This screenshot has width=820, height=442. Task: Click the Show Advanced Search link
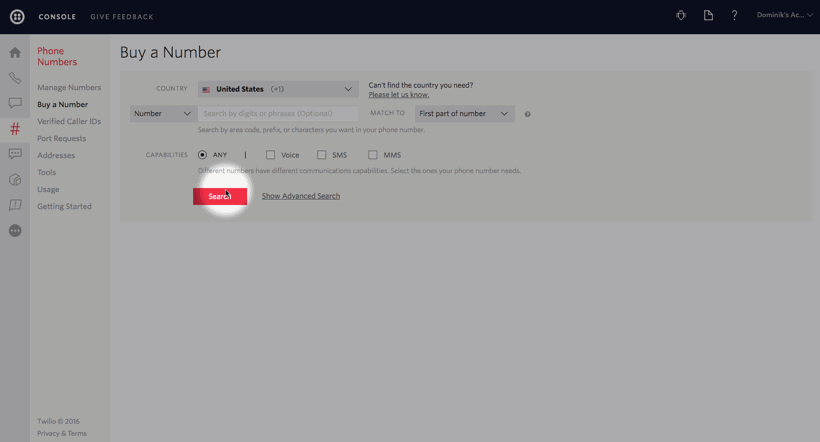(301, 196)
